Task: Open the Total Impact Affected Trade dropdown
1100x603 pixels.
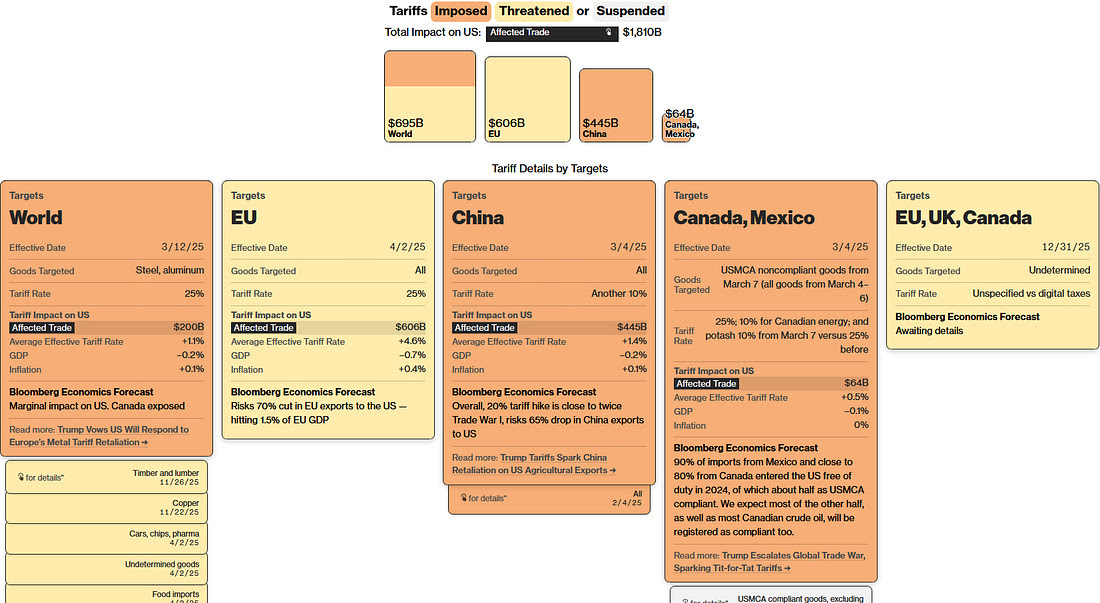Action: coord(552,33)
